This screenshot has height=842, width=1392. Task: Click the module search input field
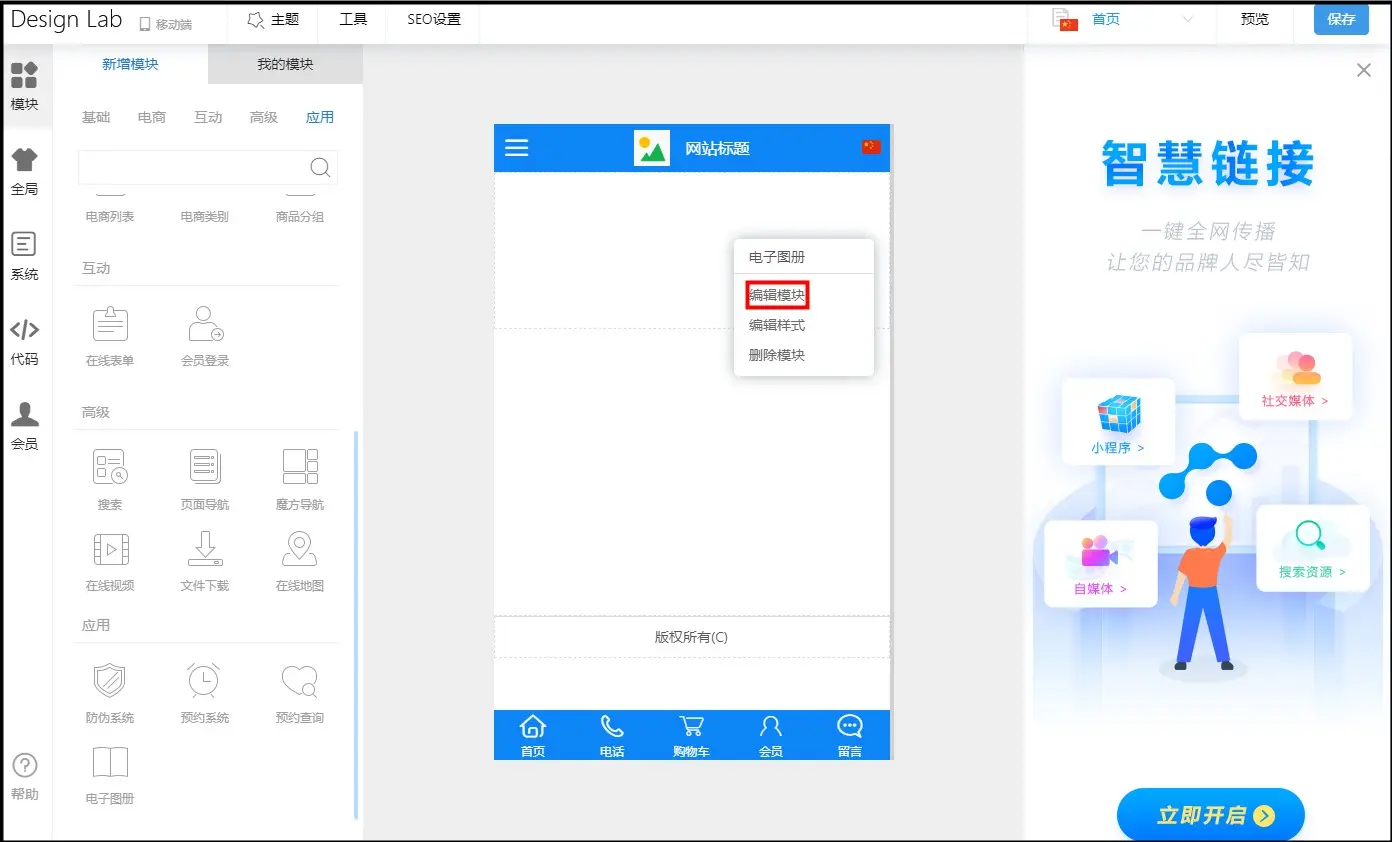[x=195, y=167]
